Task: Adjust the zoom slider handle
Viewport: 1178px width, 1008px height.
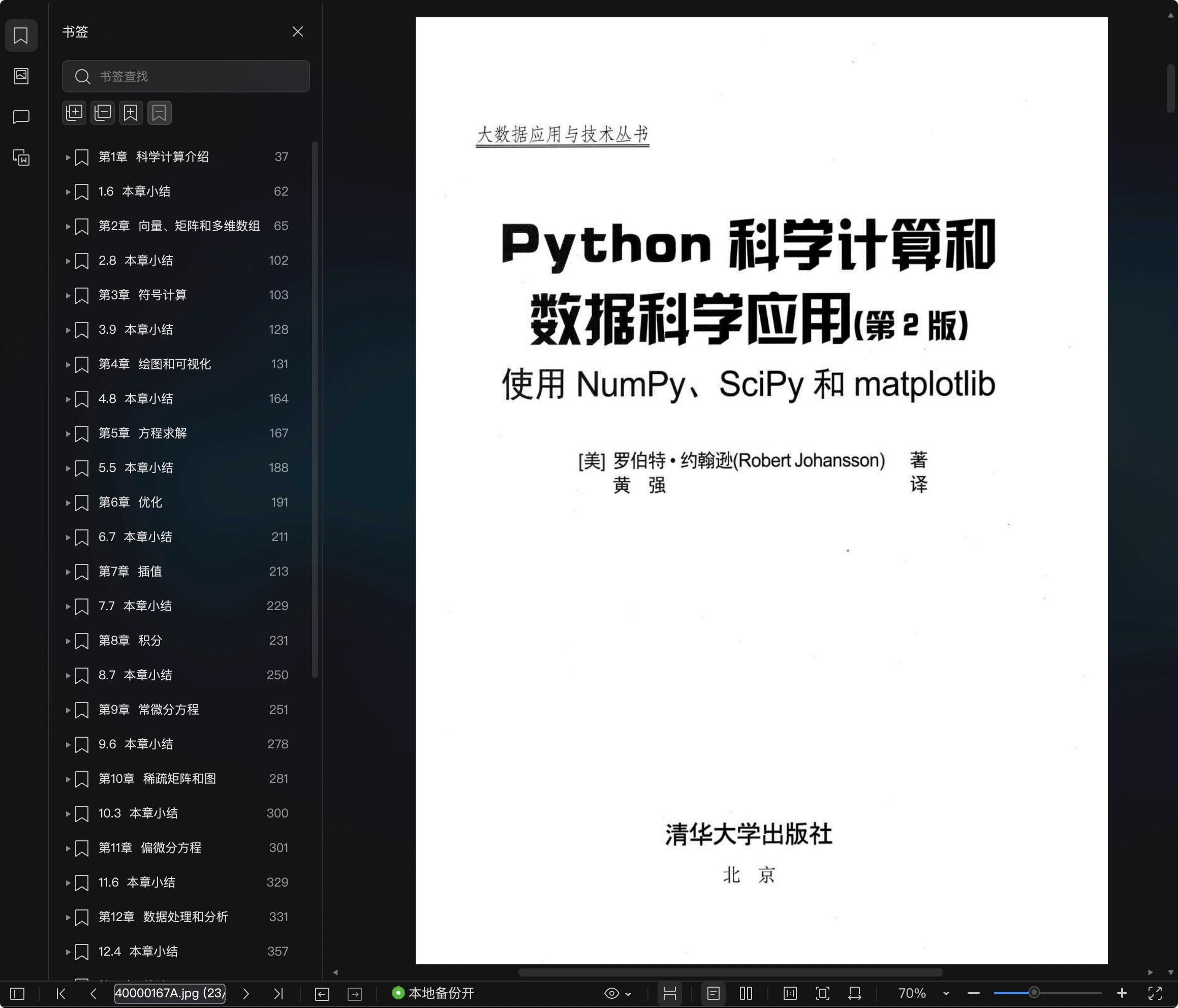Action: (1034, 993)
